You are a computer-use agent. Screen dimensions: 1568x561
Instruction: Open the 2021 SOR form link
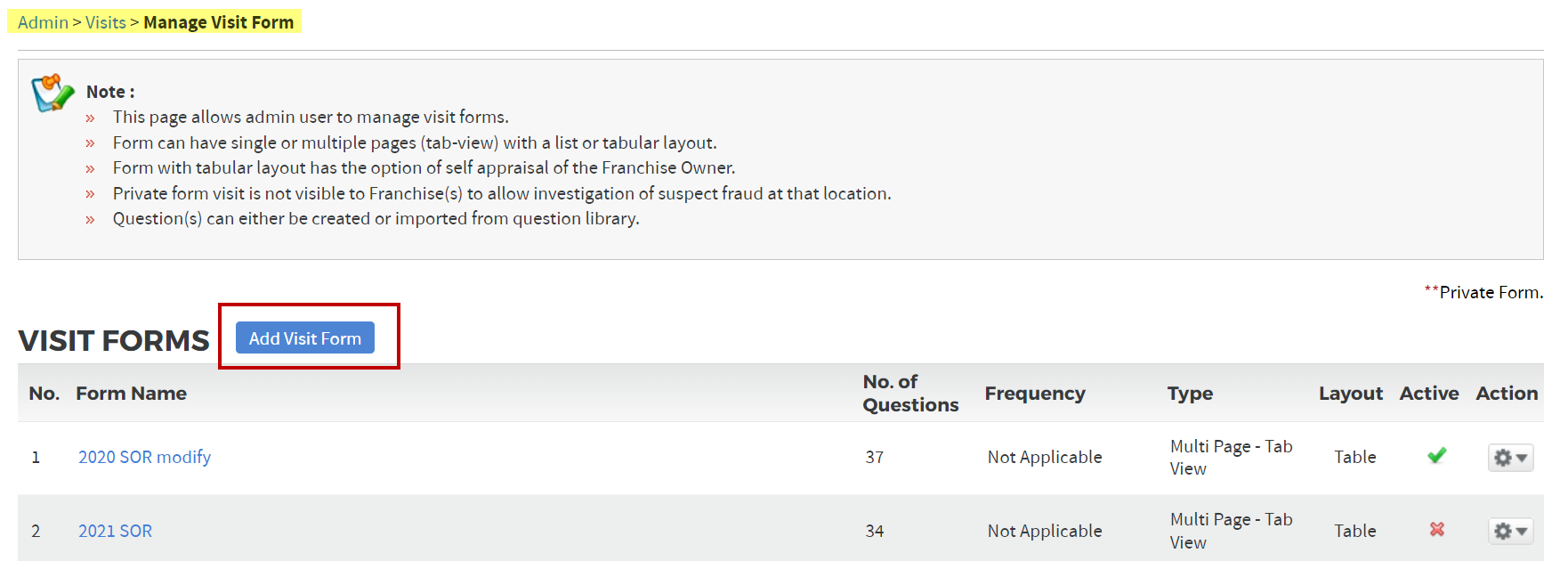click(115, 531)
